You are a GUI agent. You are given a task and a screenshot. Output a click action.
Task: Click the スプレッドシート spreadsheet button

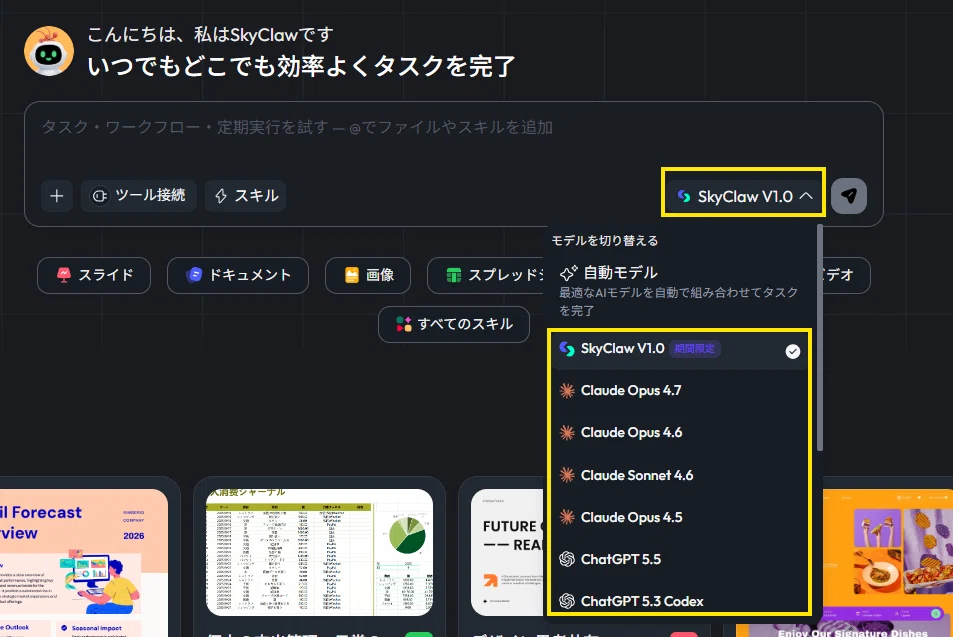pyautogui.click(x=486, y=275)
